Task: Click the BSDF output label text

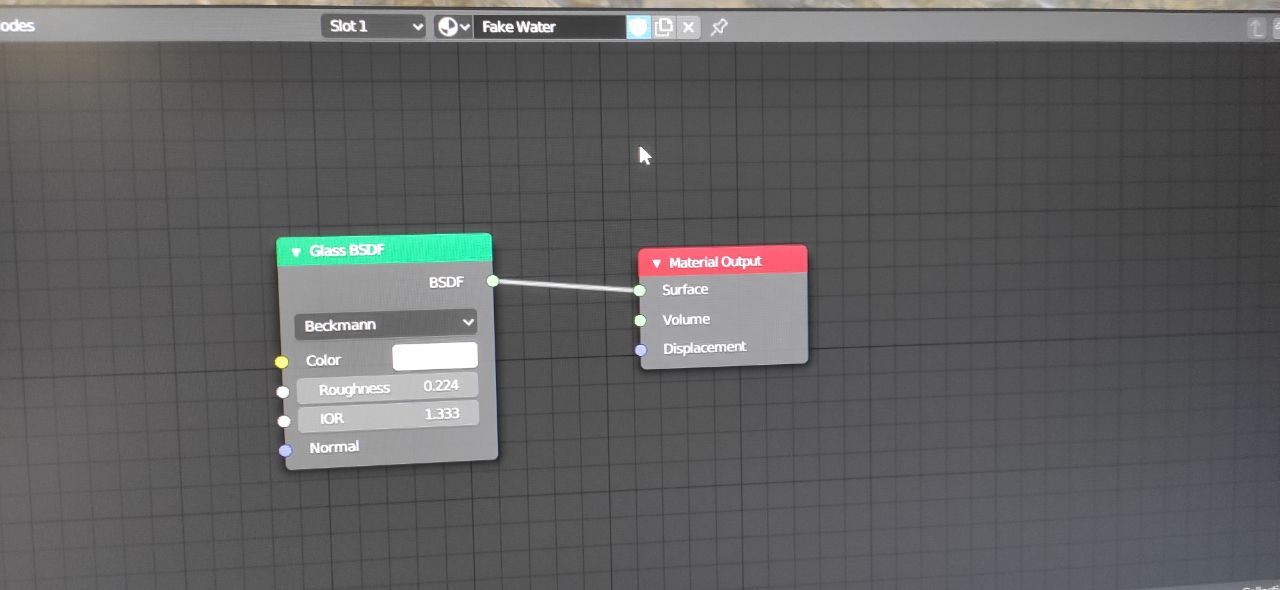Action: (446, 283)
